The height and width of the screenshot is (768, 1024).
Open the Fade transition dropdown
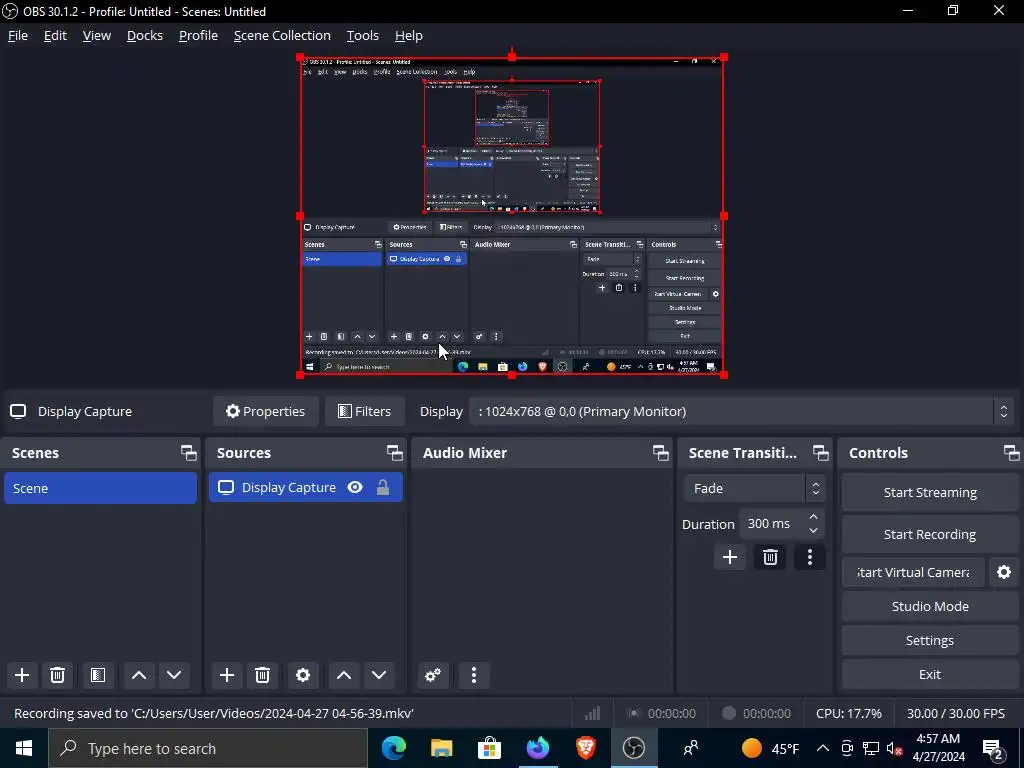(x=754, y=488)
